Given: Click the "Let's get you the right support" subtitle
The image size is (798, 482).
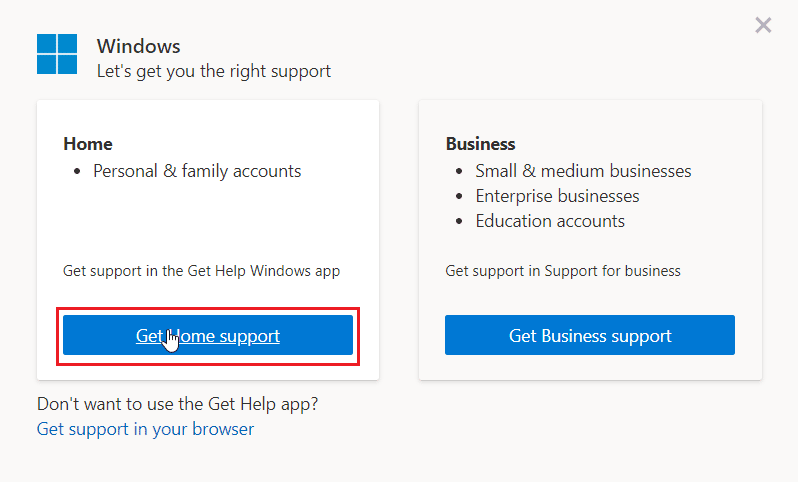Looking at the screenshot, I should pos(213,71).
